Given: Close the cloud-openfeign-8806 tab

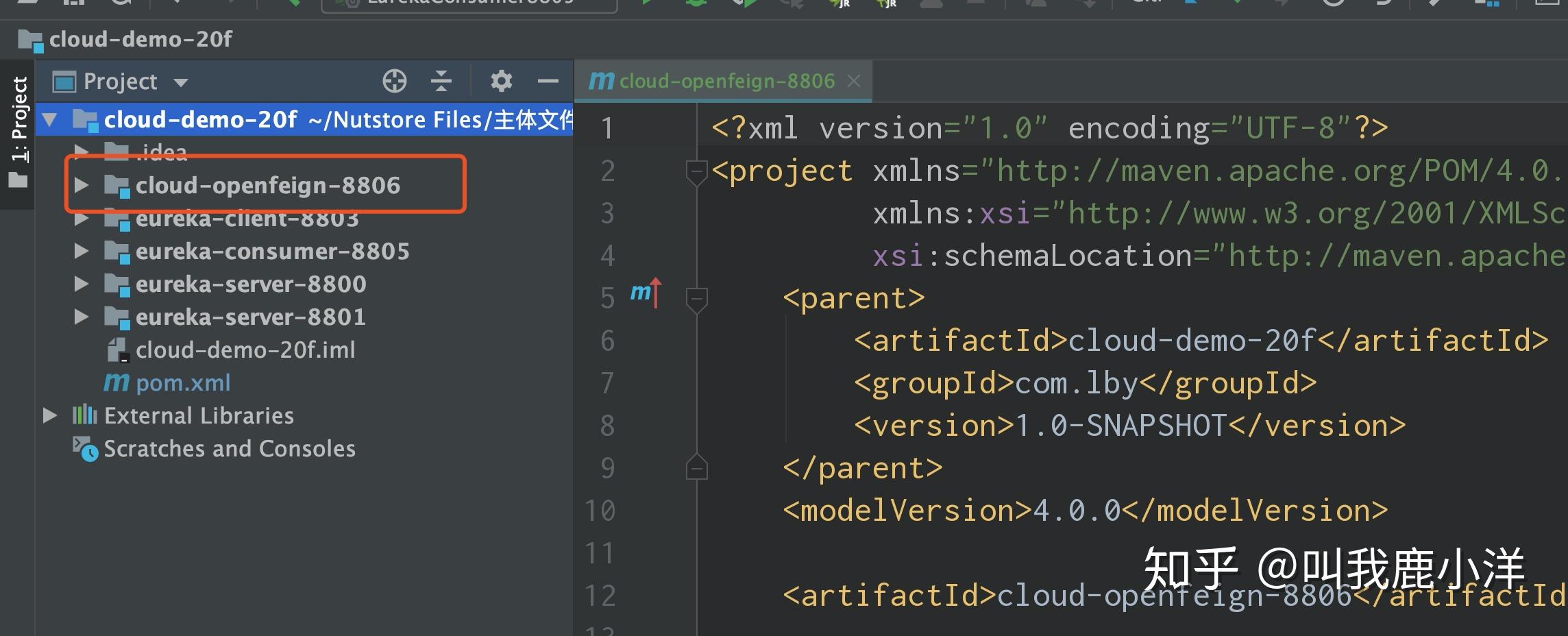Looking at the screenshot, I should (853, 81).
